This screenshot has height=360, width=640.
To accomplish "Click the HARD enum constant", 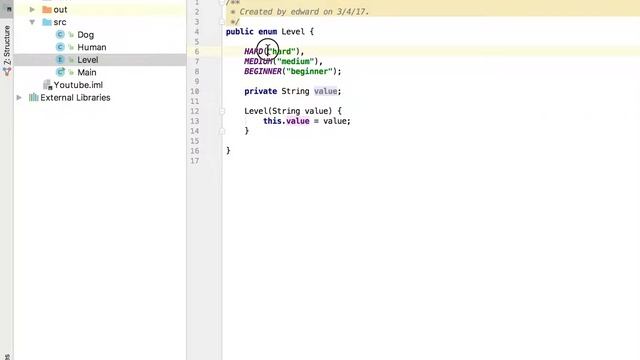I will tap(254, 51).
